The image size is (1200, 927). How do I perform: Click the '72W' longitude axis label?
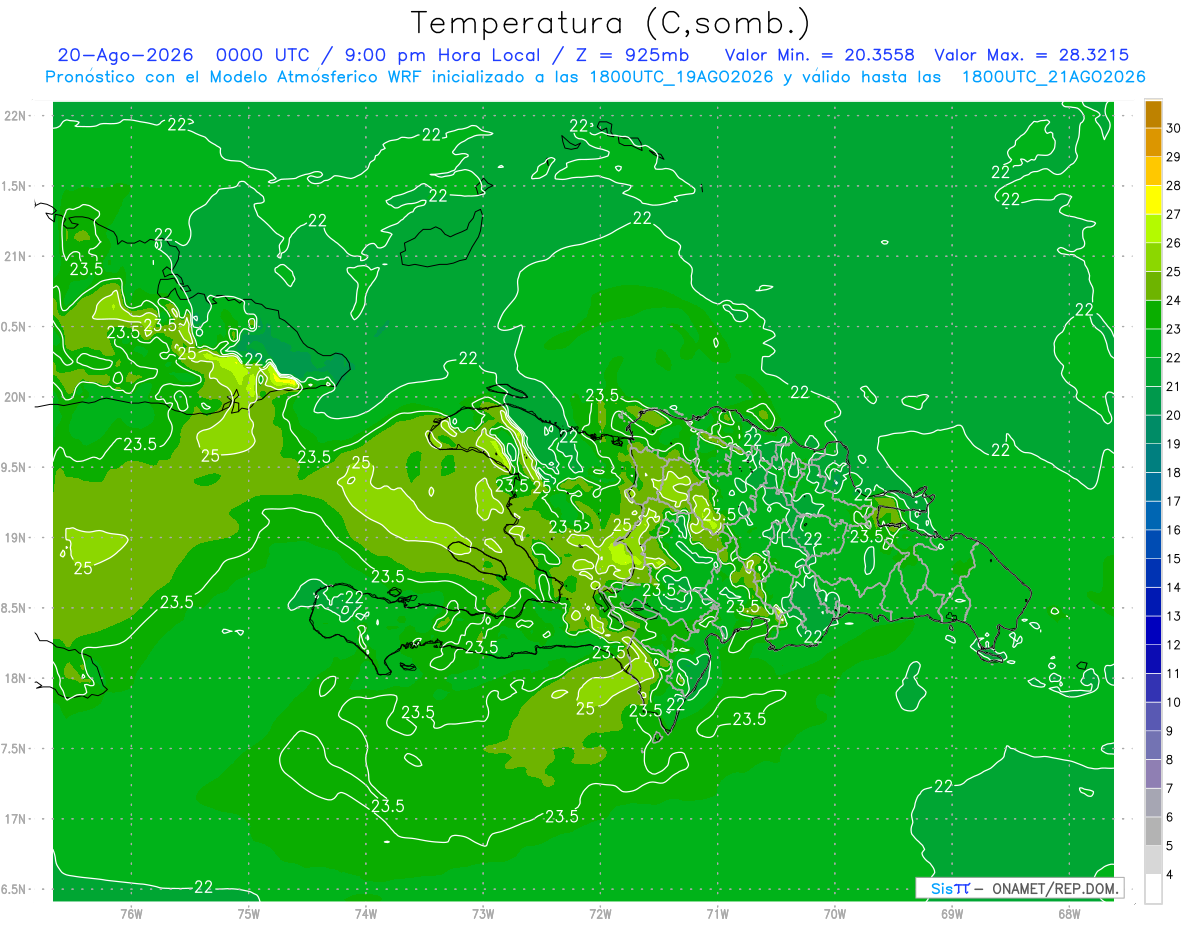600,914
